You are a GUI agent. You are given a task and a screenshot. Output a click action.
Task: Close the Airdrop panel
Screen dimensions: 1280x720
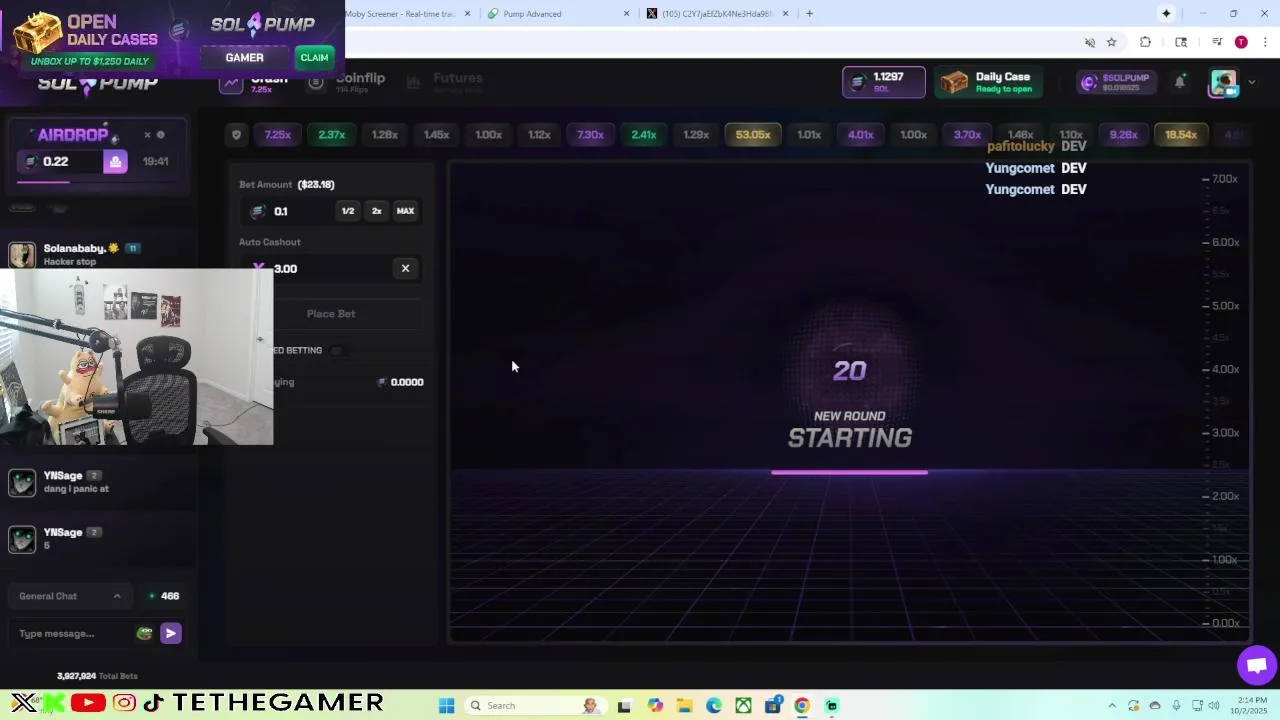[x=147, y=135]
